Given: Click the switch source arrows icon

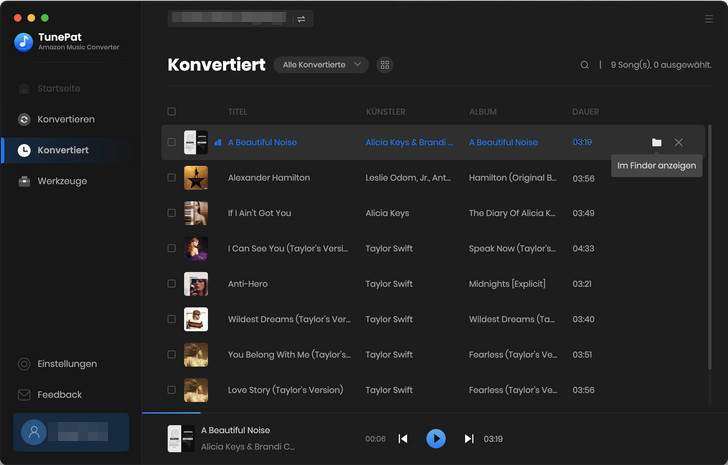Looking at the screenshot, I should [x=301, y=19].
